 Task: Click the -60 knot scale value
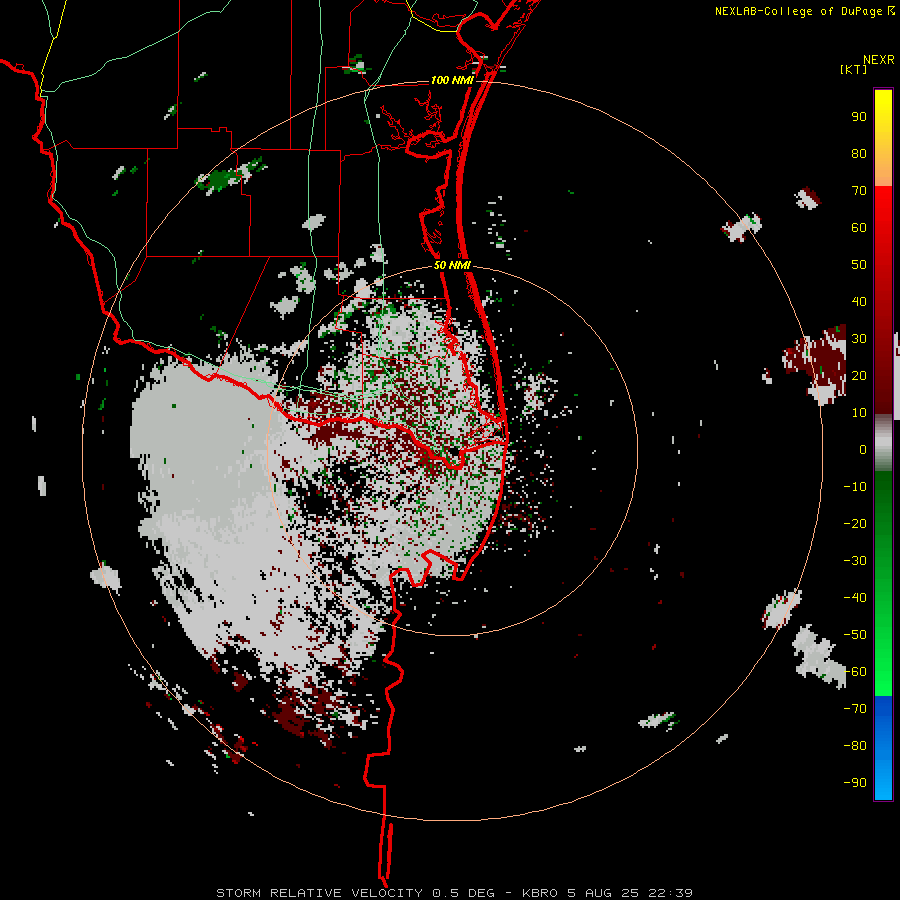pyautogui.click(x=855, y=672)
